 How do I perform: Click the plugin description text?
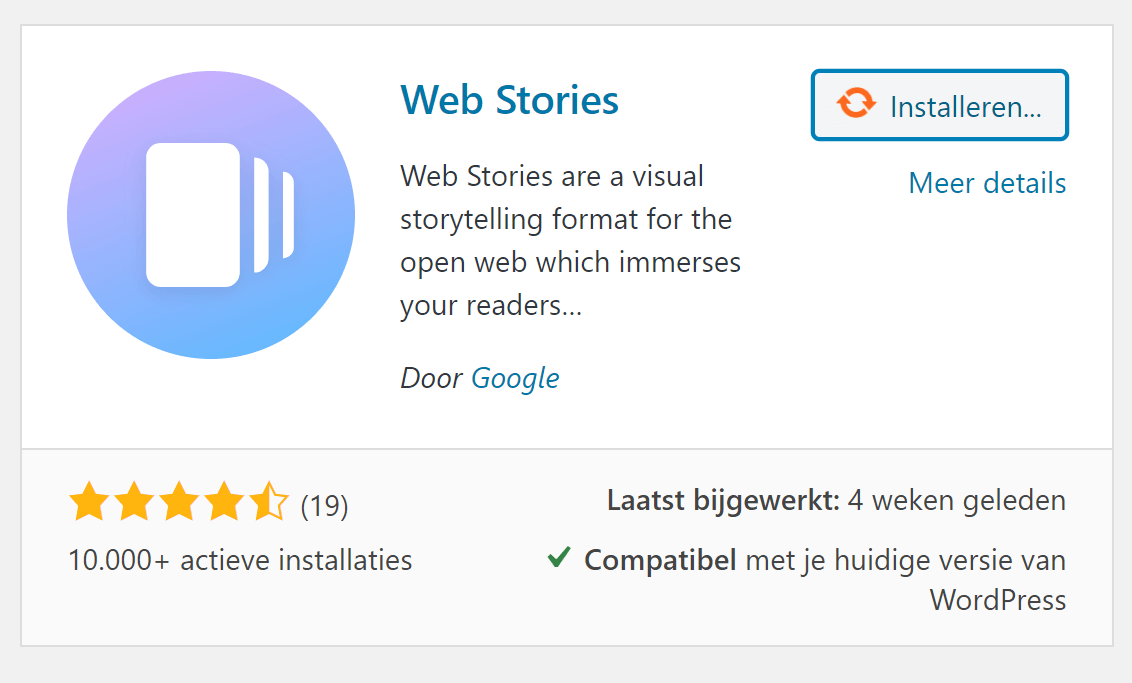tap(570, 240)
